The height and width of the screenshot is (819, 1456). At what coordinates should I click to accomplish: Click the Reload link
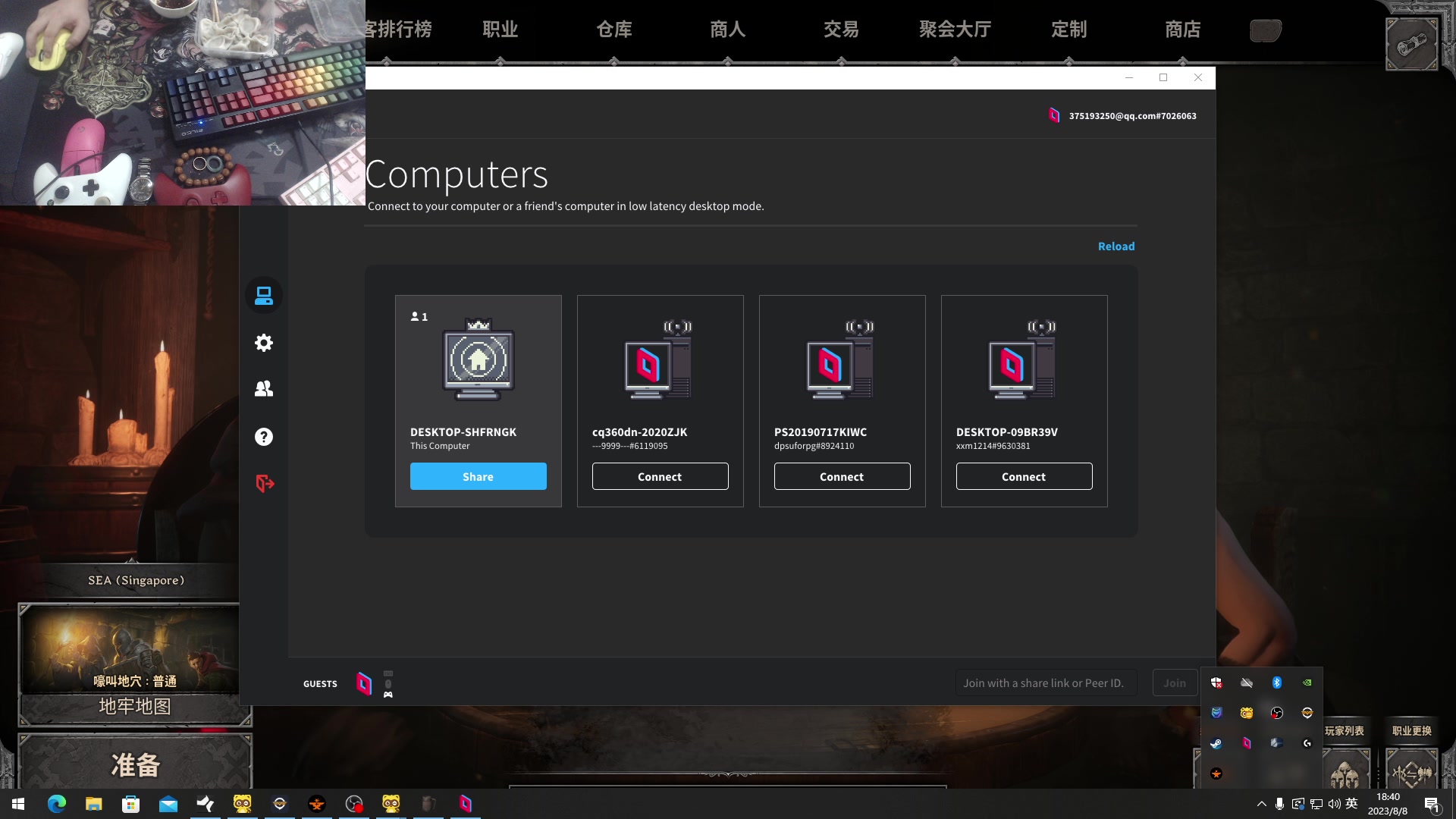point(1116,246)
